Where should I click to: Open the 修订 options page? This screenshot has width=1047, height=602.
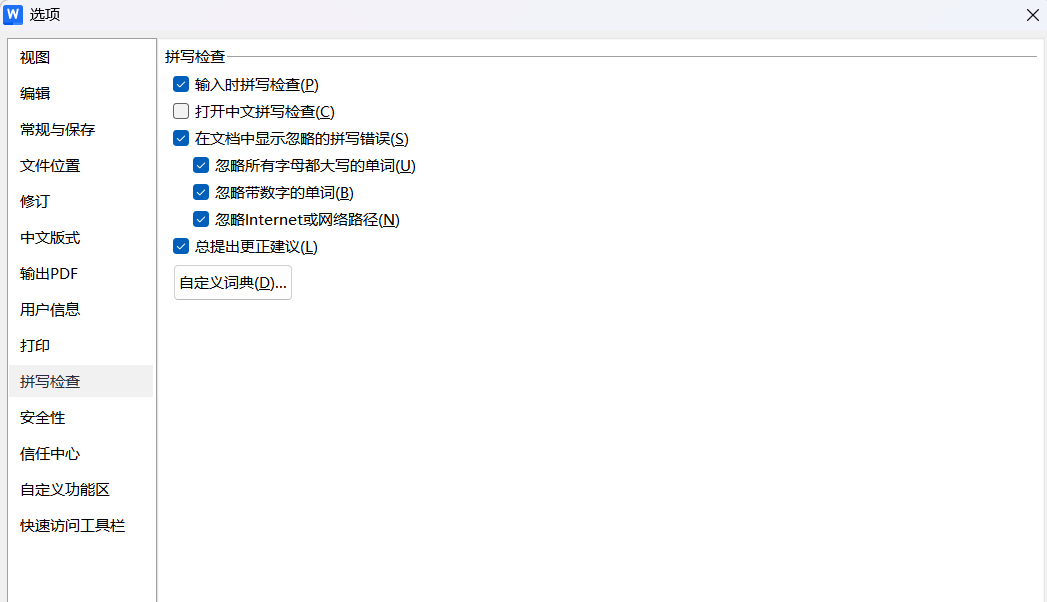[x=35, y=202]
